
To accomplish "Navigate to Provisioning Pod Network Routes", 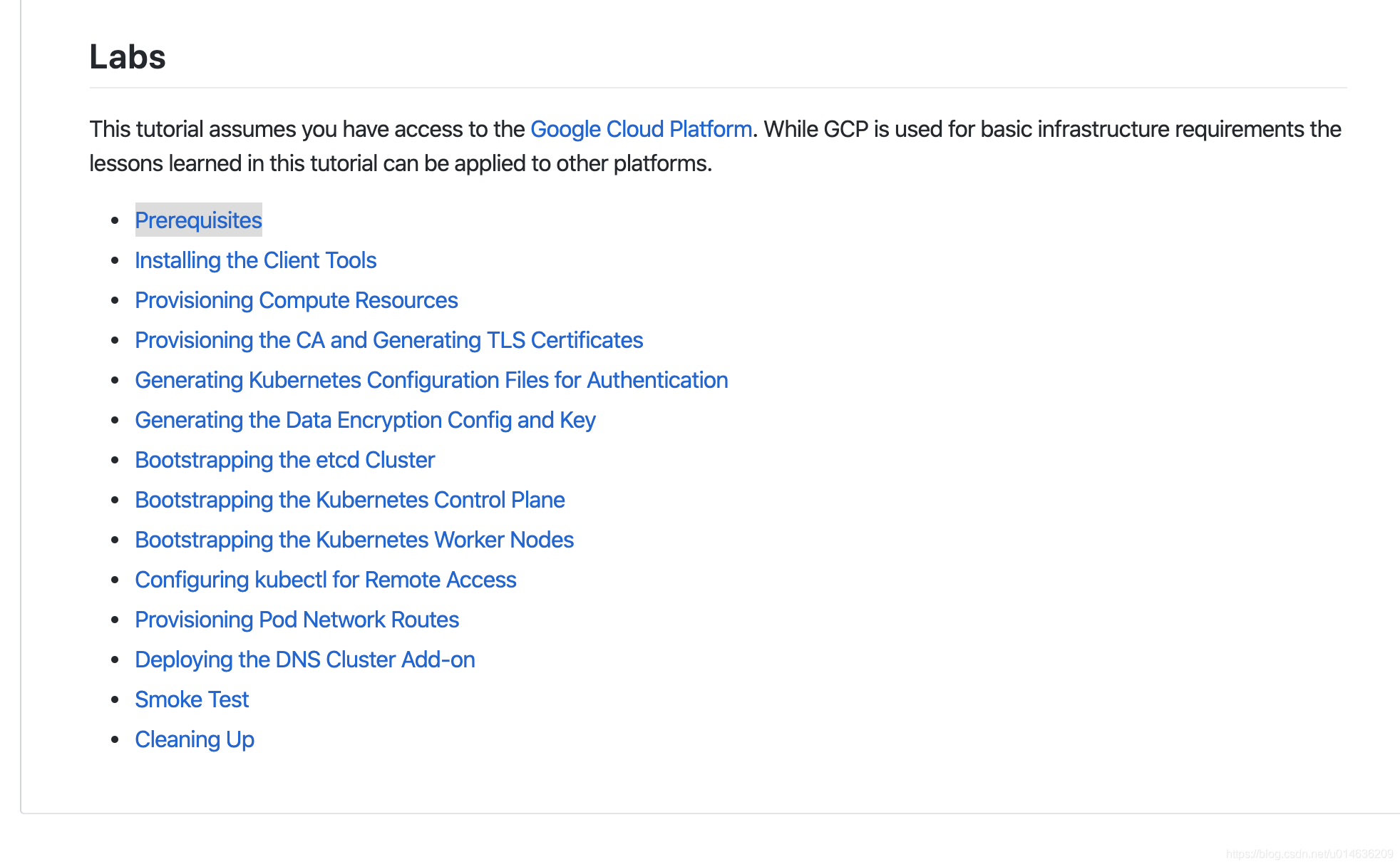I will 297,619.
